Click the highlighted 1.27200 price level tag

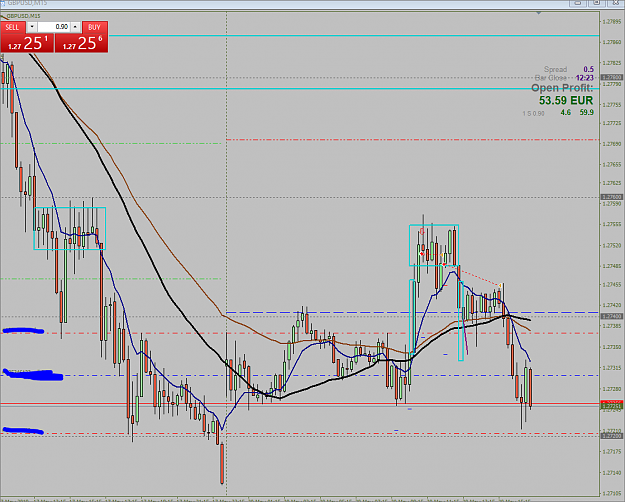[611, 436]
